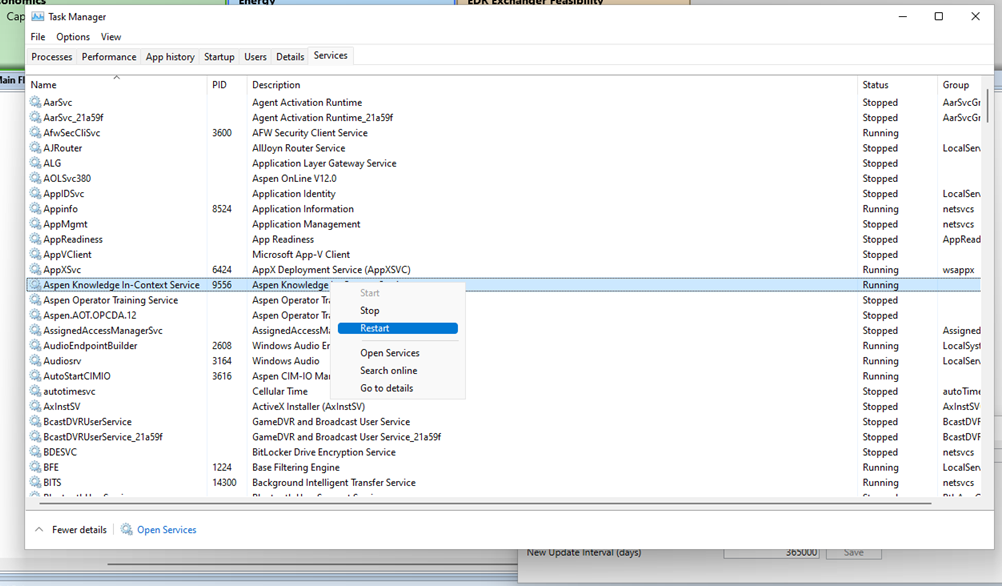Sort by the Group column header
This screenshot has height=586, width=1002.
959,84
